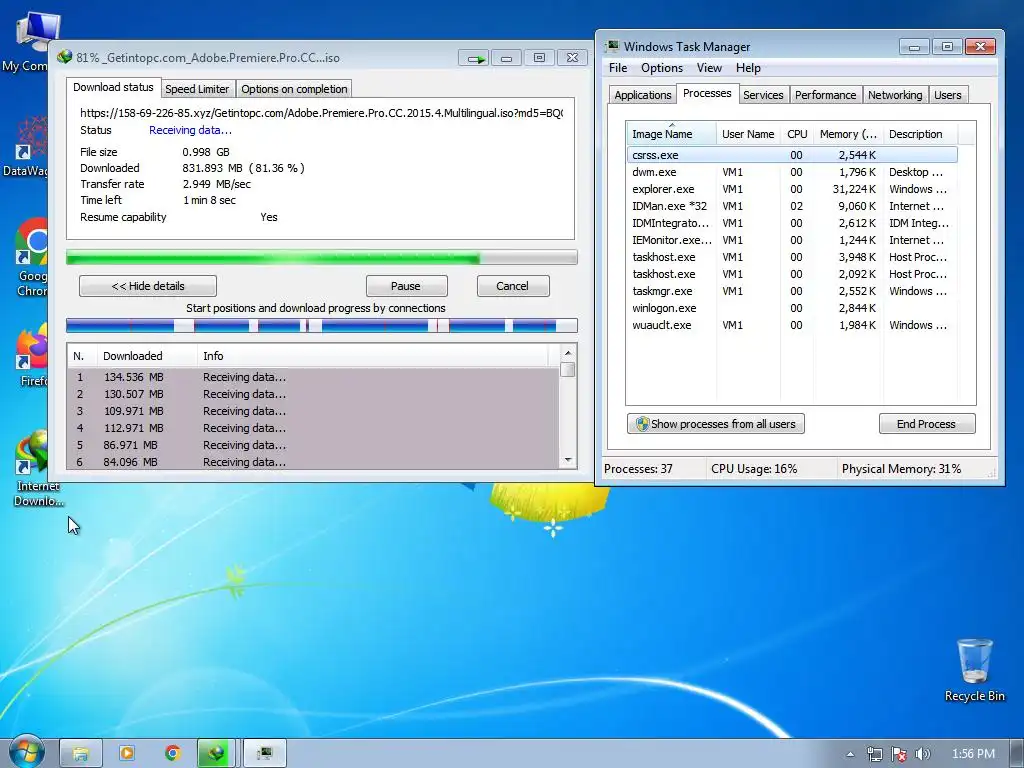Image resolution: width=1024 pixels, height=768 pixels.
Task: Click the Hide details button
Action: click(148, 286)
